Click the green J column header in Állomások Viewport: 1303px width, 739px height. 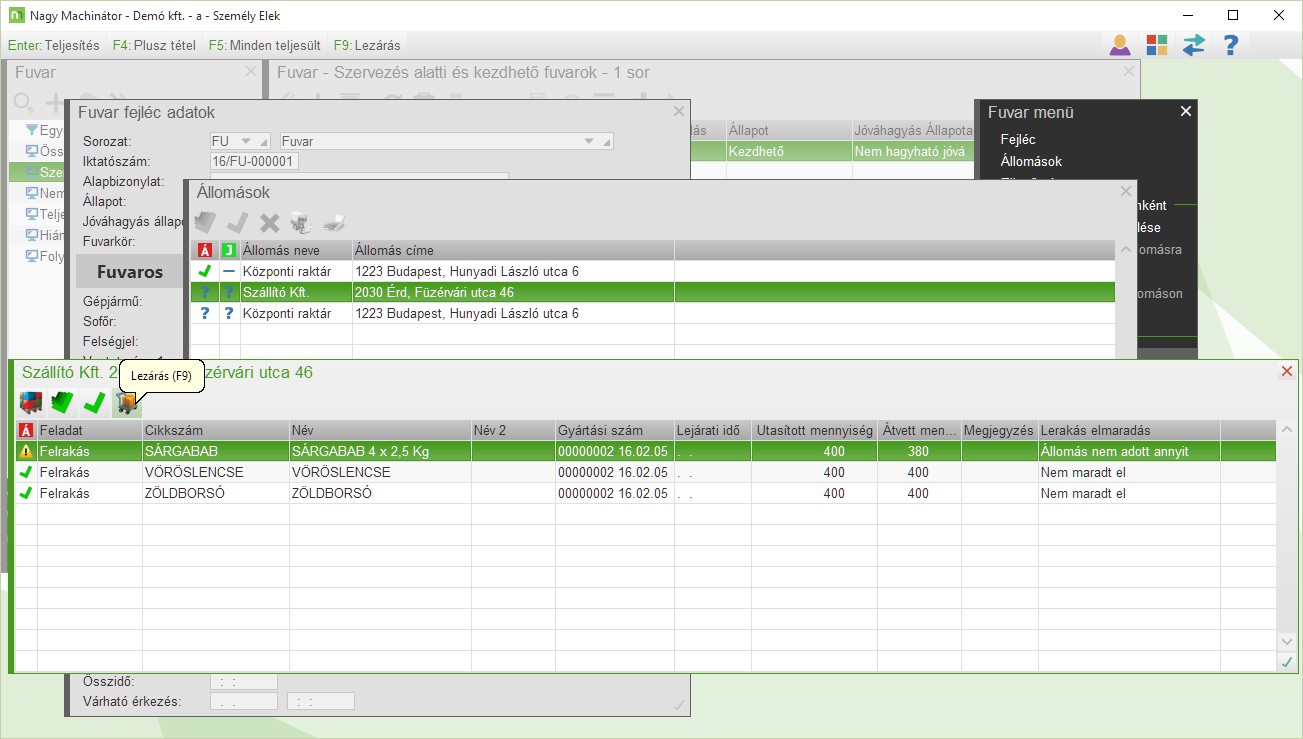(229, 250)
